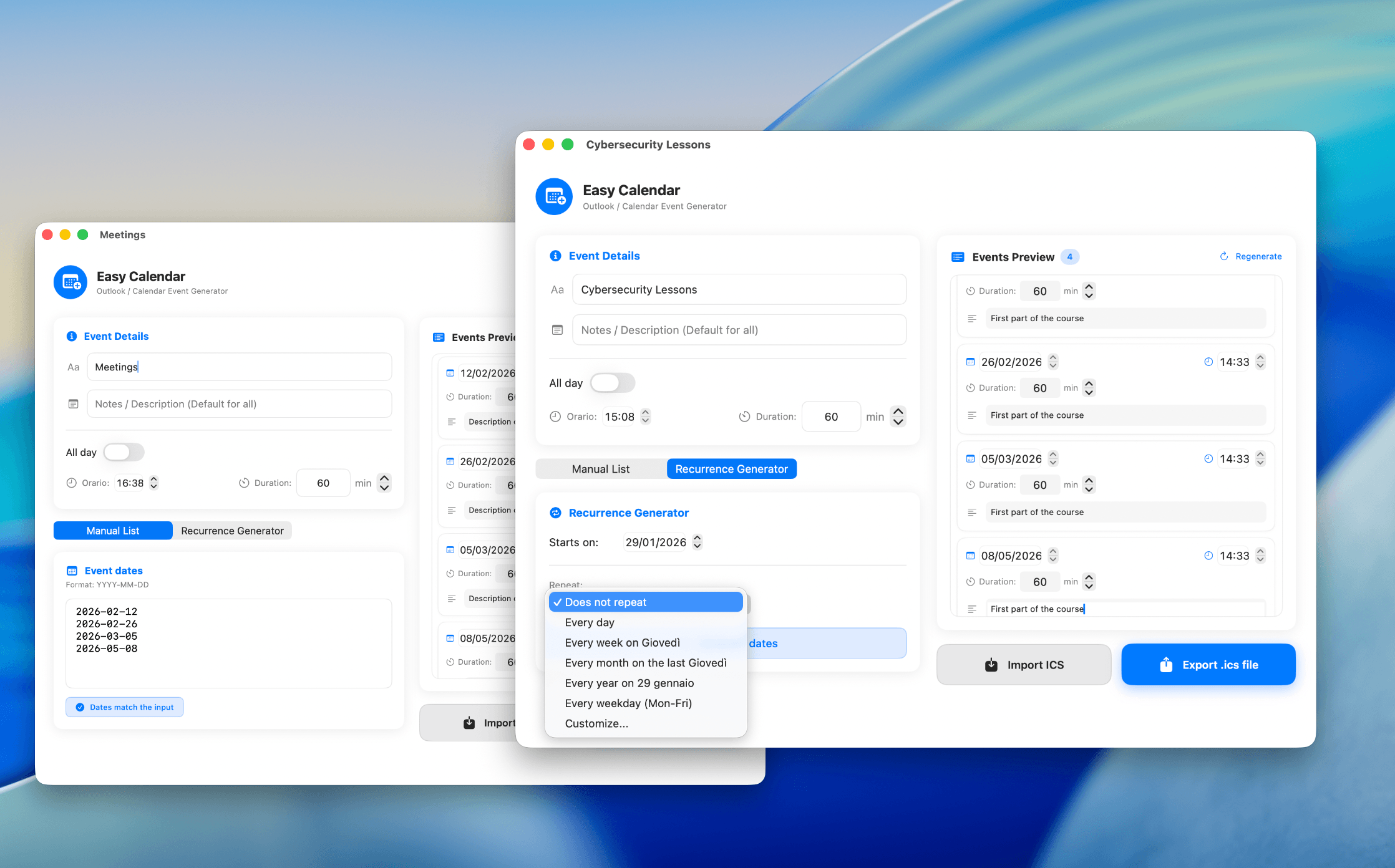
Task: Click the Events Preview list icon in Meetings window
Action: pos(439,337)
